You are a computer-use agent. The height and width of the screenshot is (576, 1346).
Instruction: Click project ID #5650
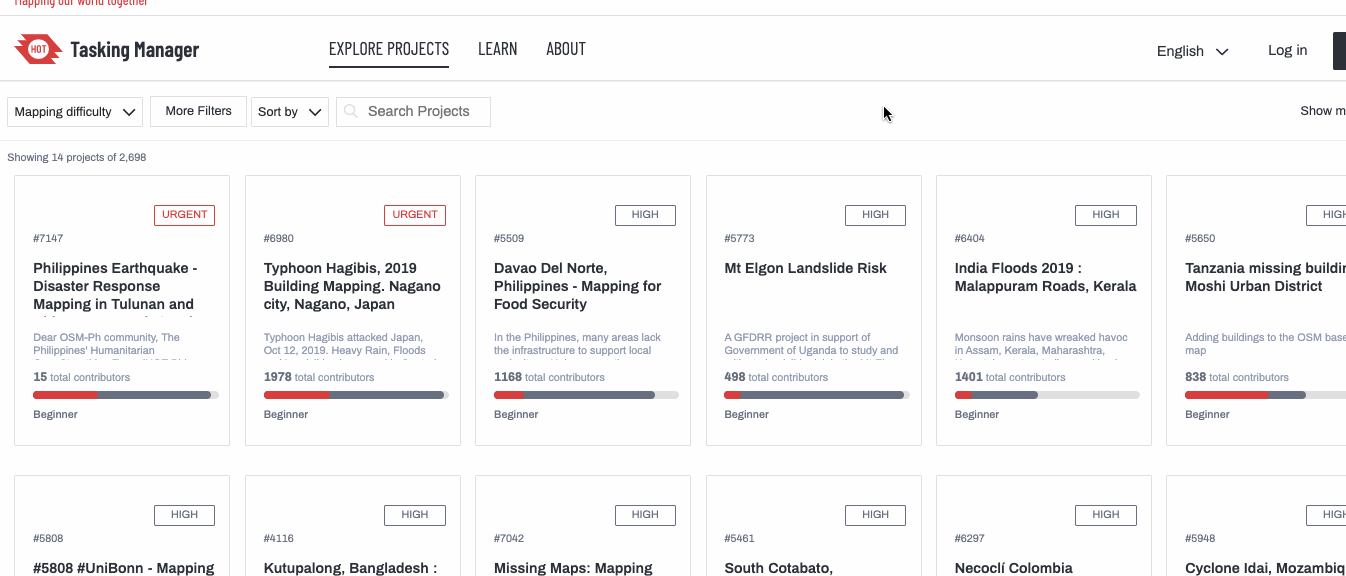1200,239
